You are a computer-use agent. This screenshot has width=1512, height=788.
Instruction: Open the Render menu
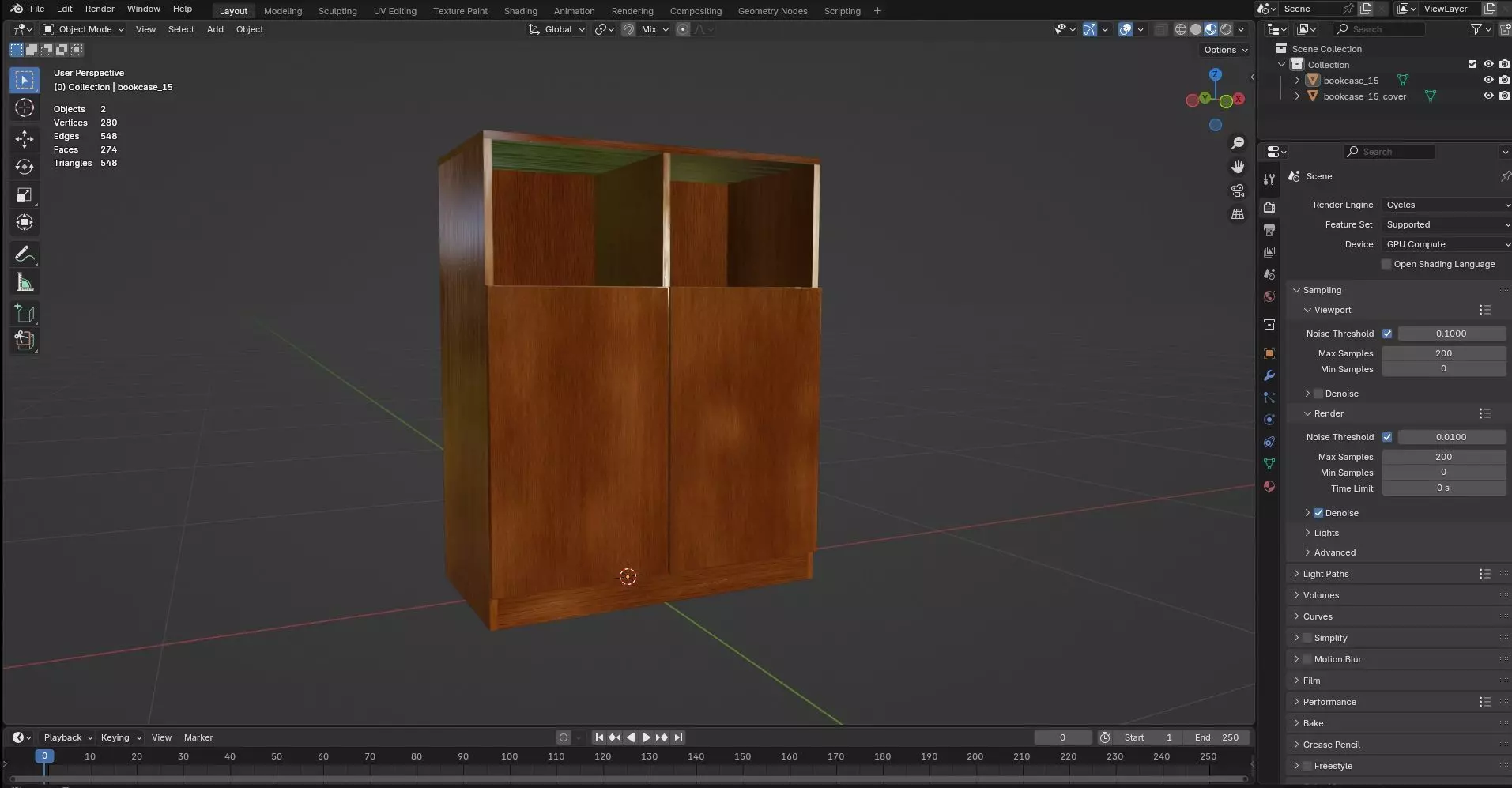100,9
